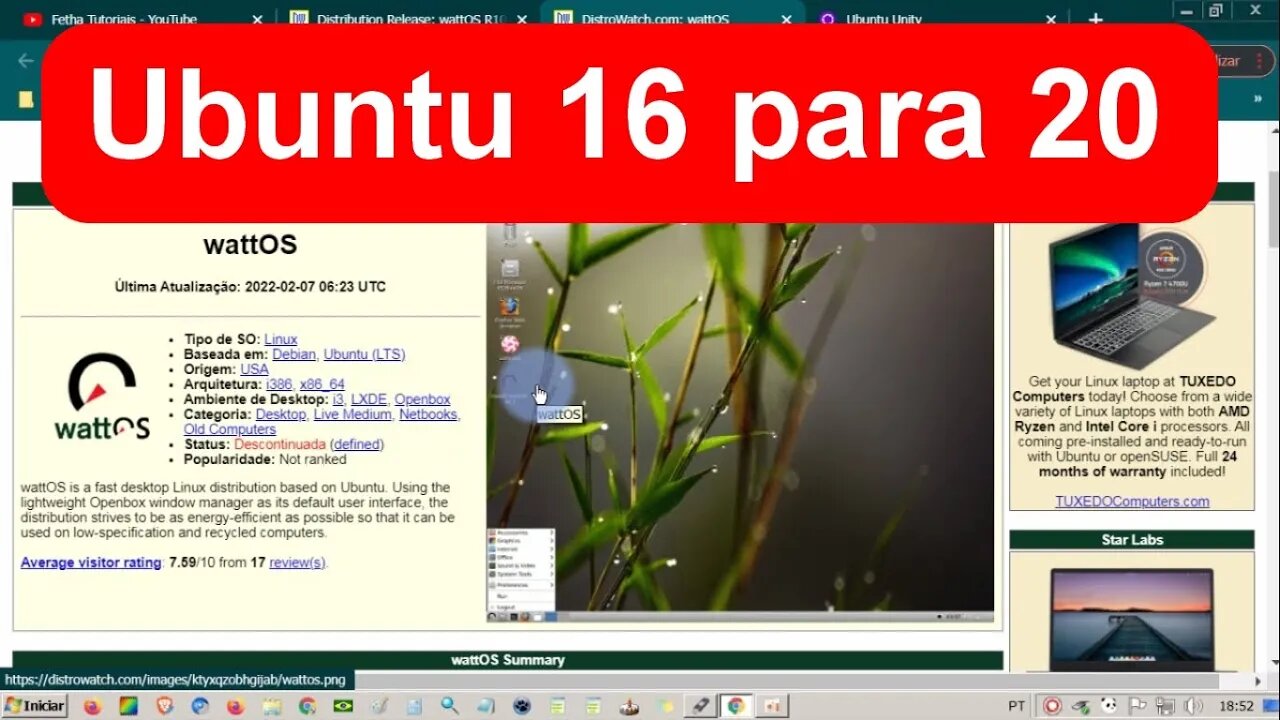1280x720 pixels.
Task: Click the USA origin link
Action: [x=254, y=369]
